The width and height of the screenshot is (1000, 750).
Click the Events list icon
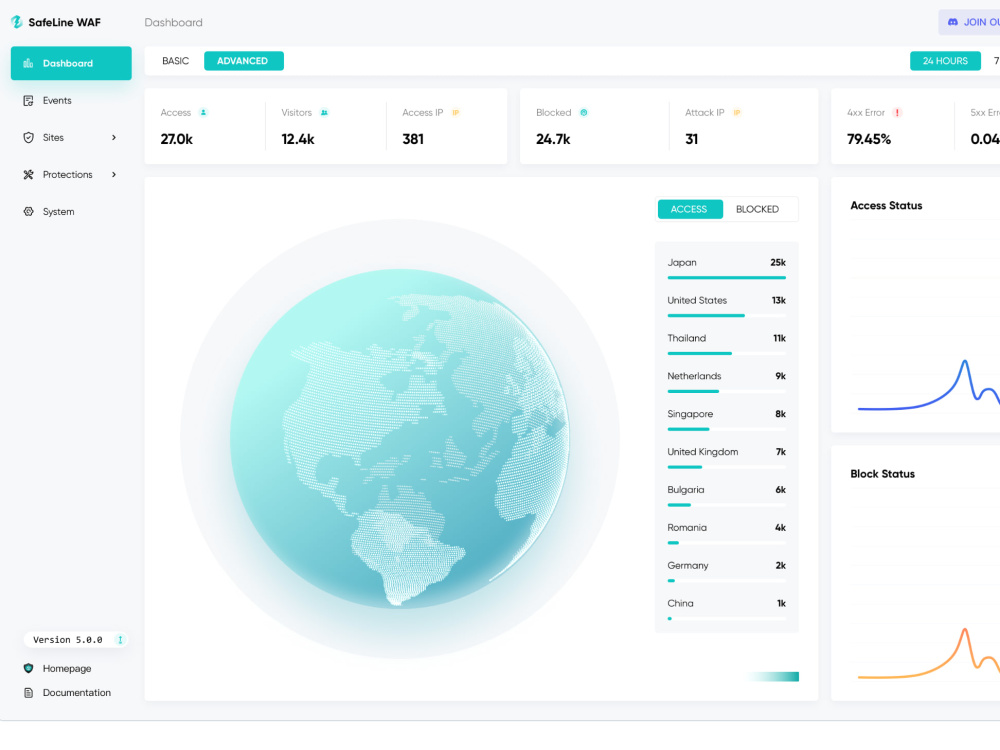[28, 101]
